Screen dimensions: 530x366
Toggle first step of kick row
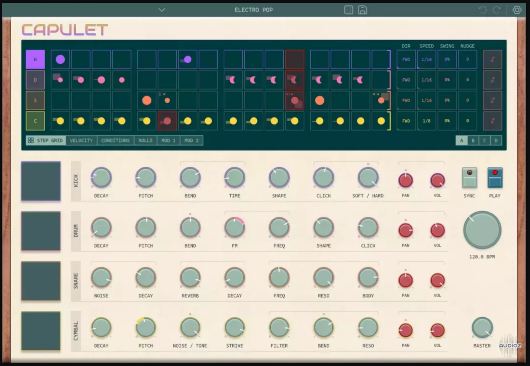[61, 59]
